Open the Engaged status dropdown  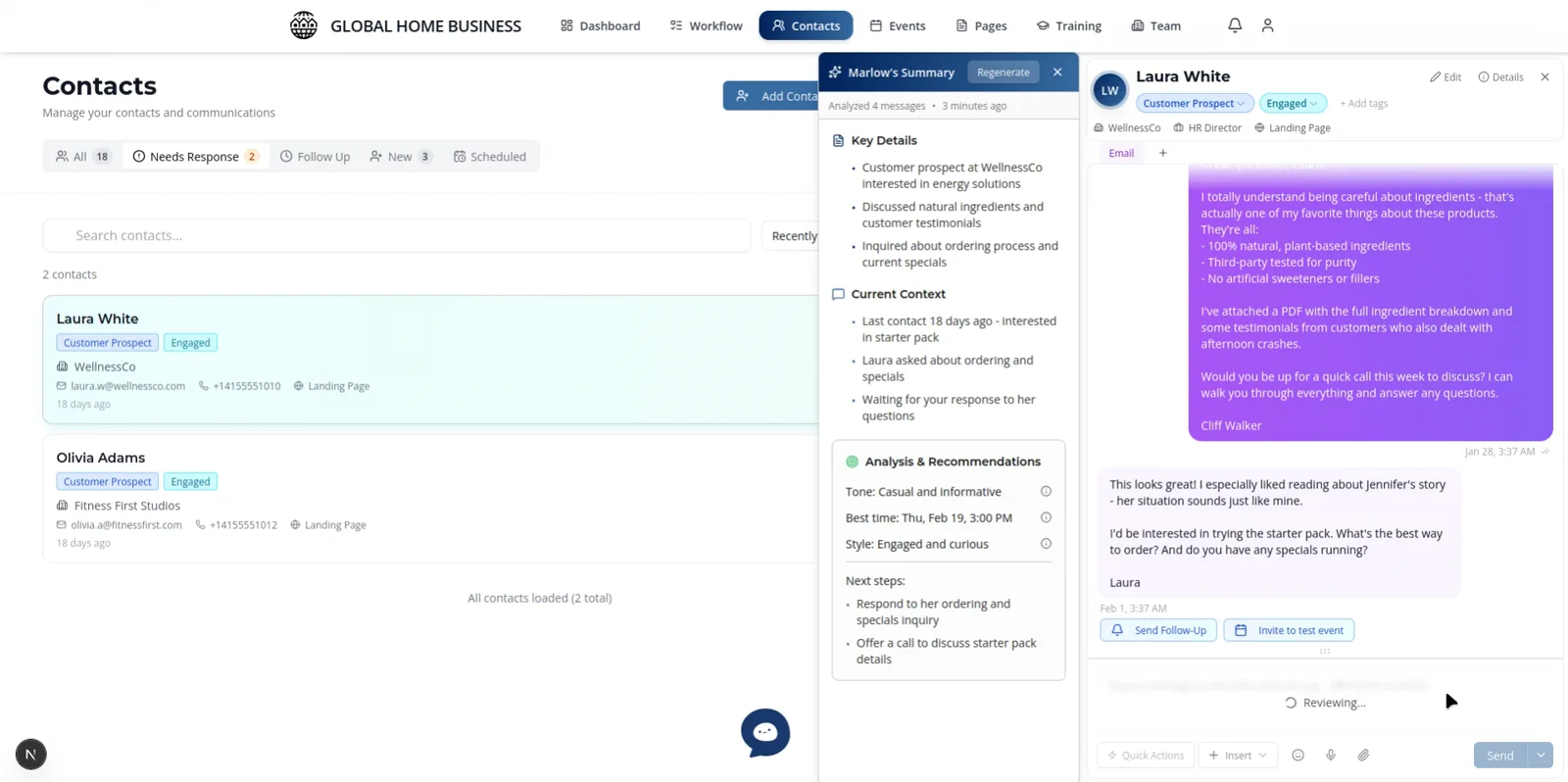tap(1293, 103)
